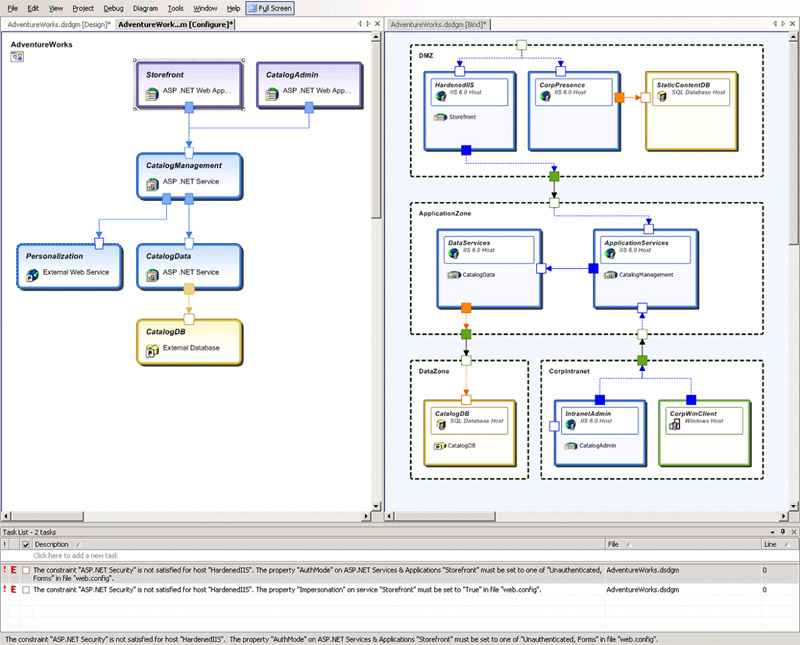This screenshot has height=645, width=800.
Task: Click the Full Screen button
Action: [270, 8]
